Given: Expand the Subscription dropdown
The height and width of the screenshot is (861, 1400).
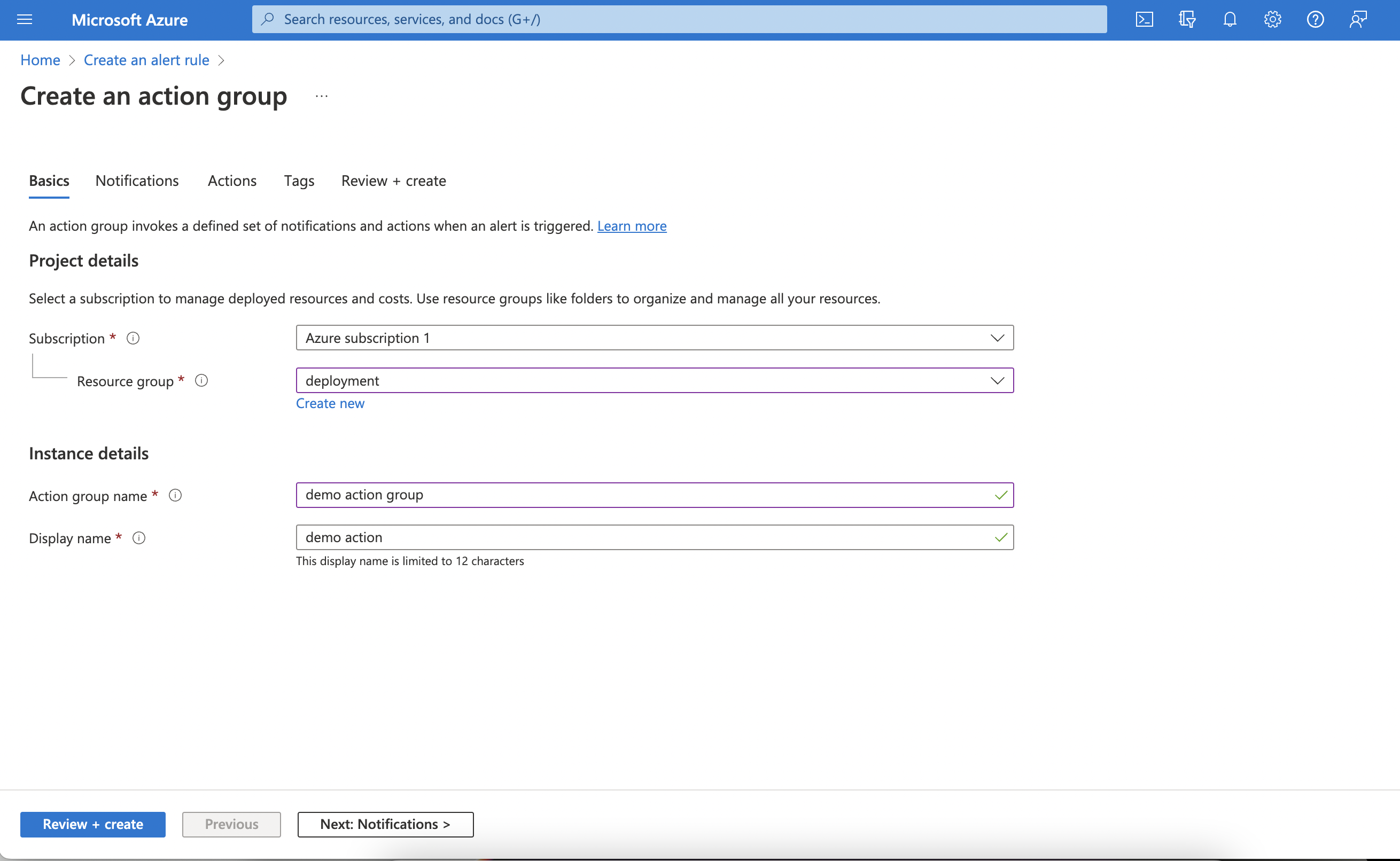Looking at the screenshot, I should tap(654, 338).
